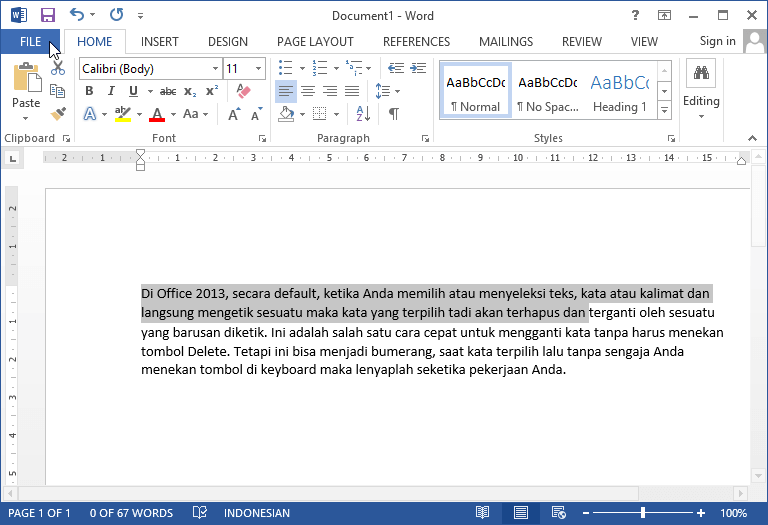Open the proofing errors icon in status bar
Viewport: 768px width, 525px height.
[x=199, y=513]
